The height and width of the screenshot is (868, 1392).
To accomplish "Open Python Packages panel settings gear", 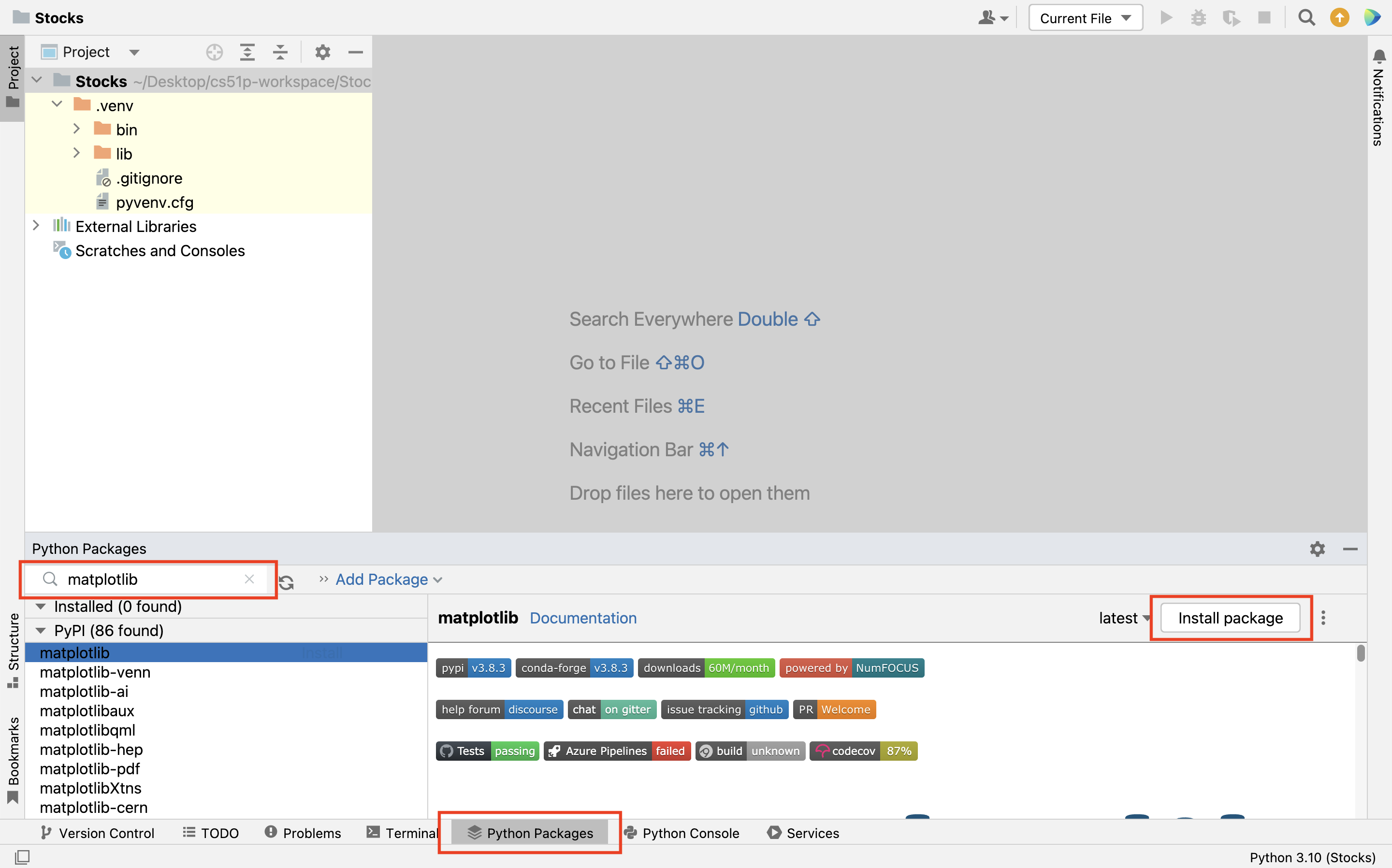I will [x=1318, y=549].
